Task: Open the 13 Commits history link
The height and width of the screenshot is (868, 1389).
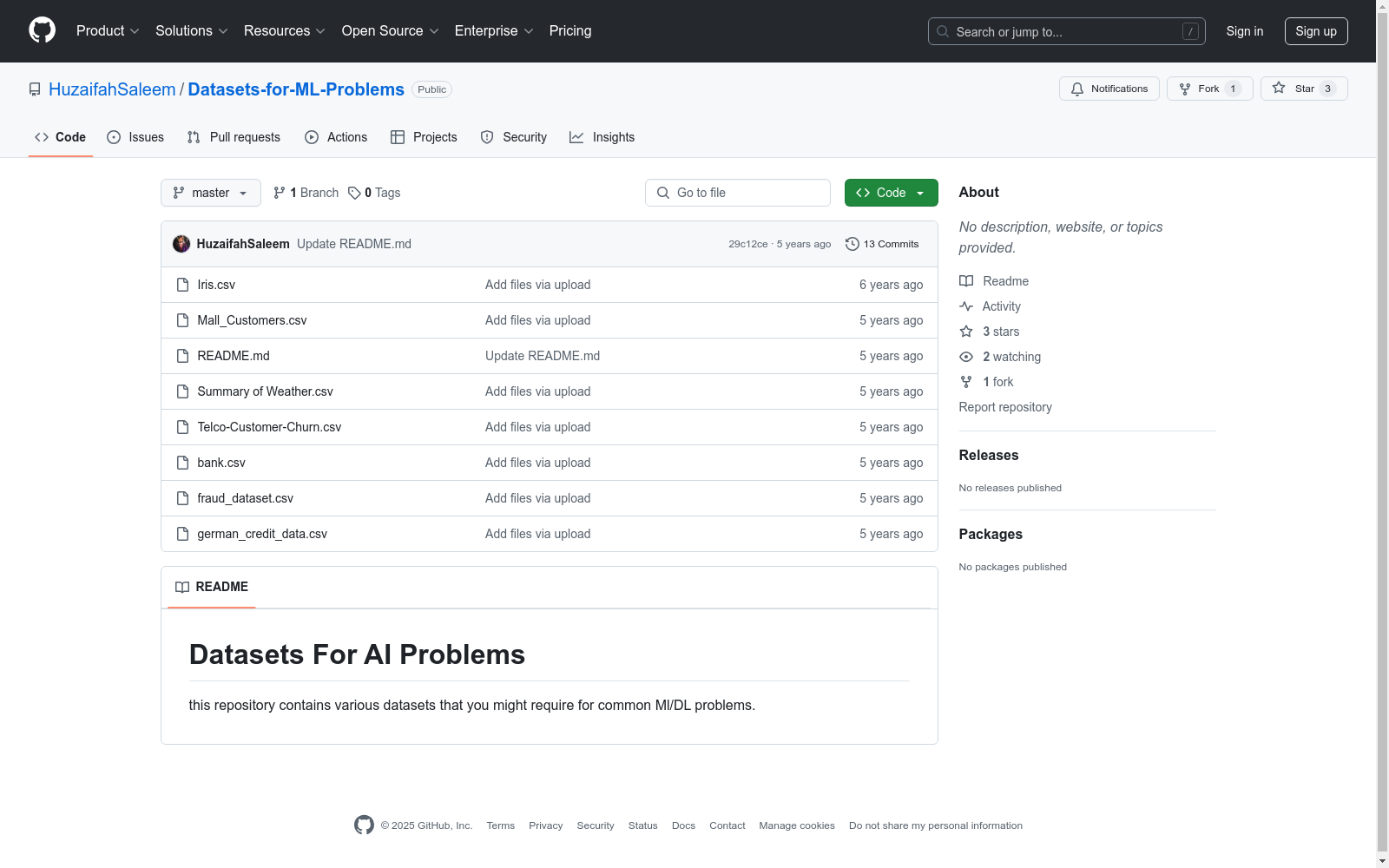Action: (x=882, y=244)
